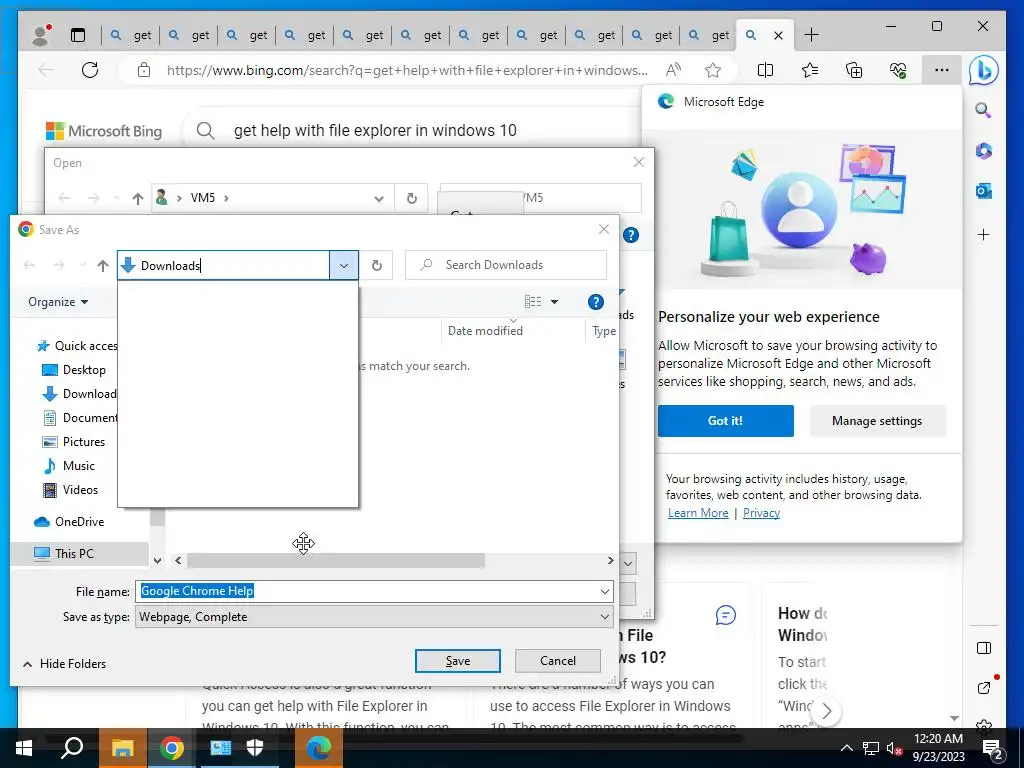Collapse folders with Hide Folders
The height and width of the screenshot is (768, 1024).
(x=64, y=664)
